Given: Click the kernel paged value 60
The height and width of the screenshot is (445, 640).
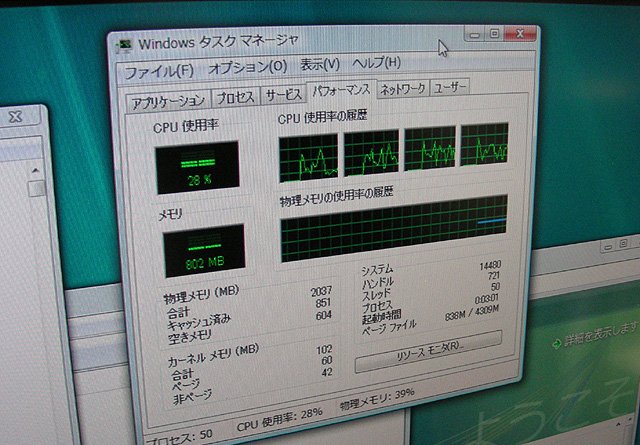Looking at the screenshot, I should point(327,361).
